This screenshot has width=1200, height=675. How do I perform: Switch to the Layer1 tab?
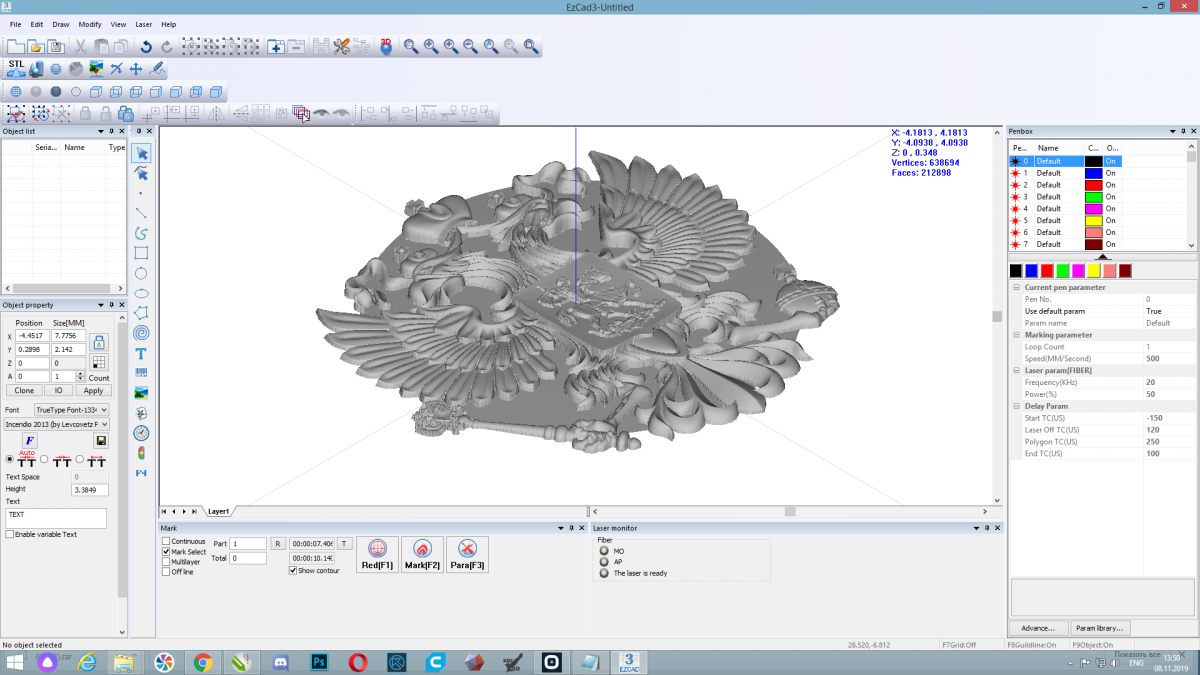pos(218,511)
